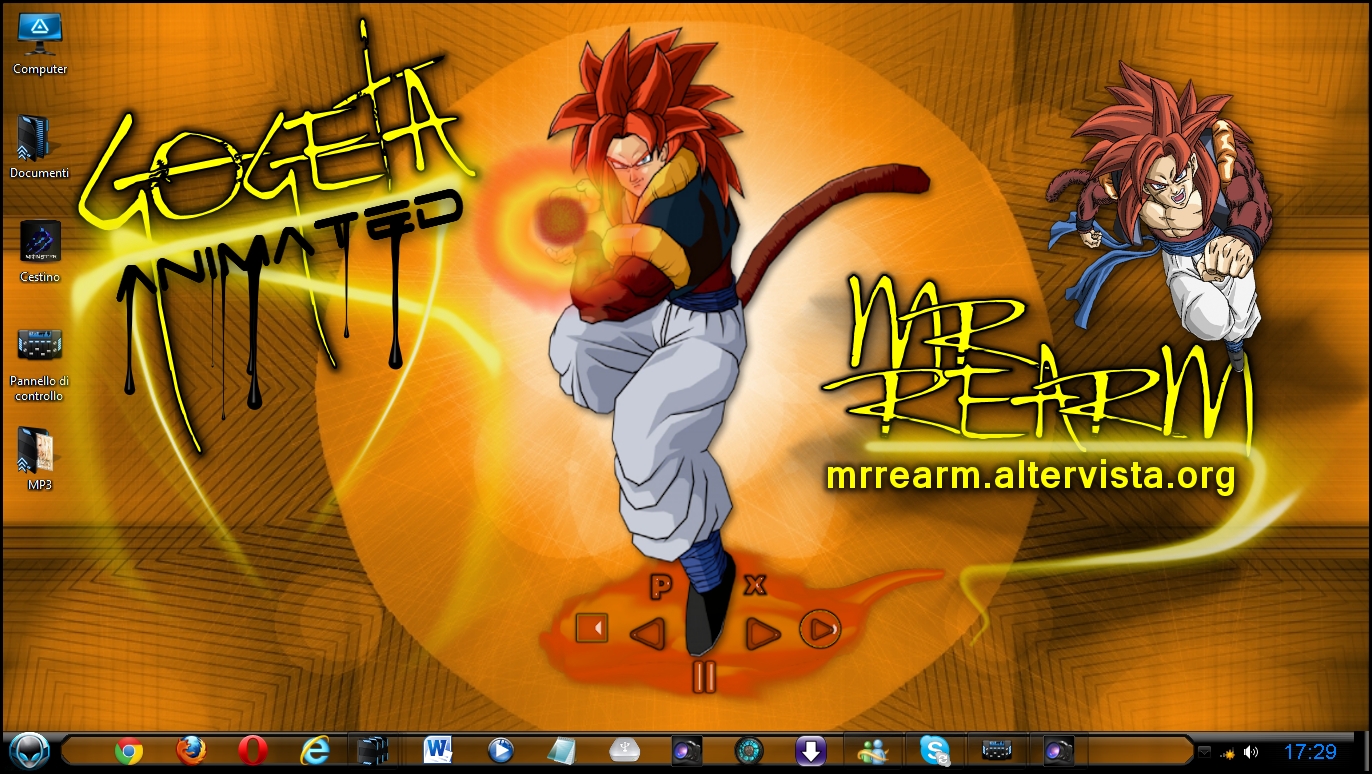1372x774 pixels.
Task: Click the square rewind button on the widget
Action: pos(592,628)
